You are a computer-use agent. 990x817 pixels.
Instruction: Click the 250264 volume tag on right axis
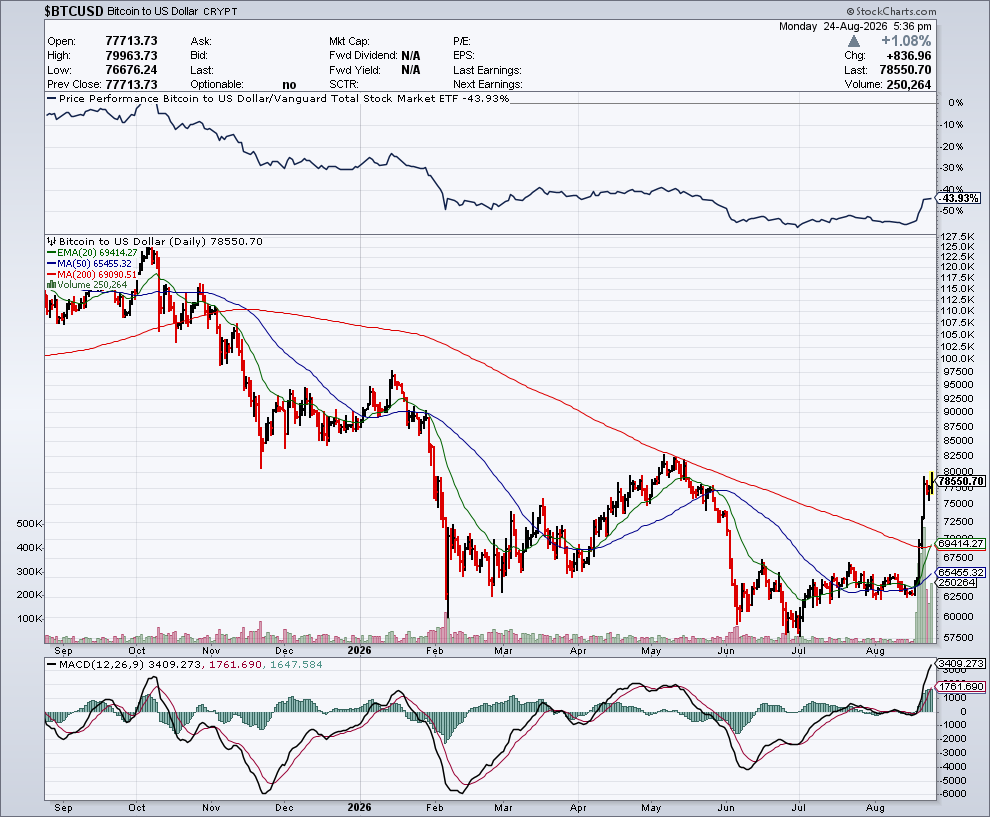click(957, 583)
